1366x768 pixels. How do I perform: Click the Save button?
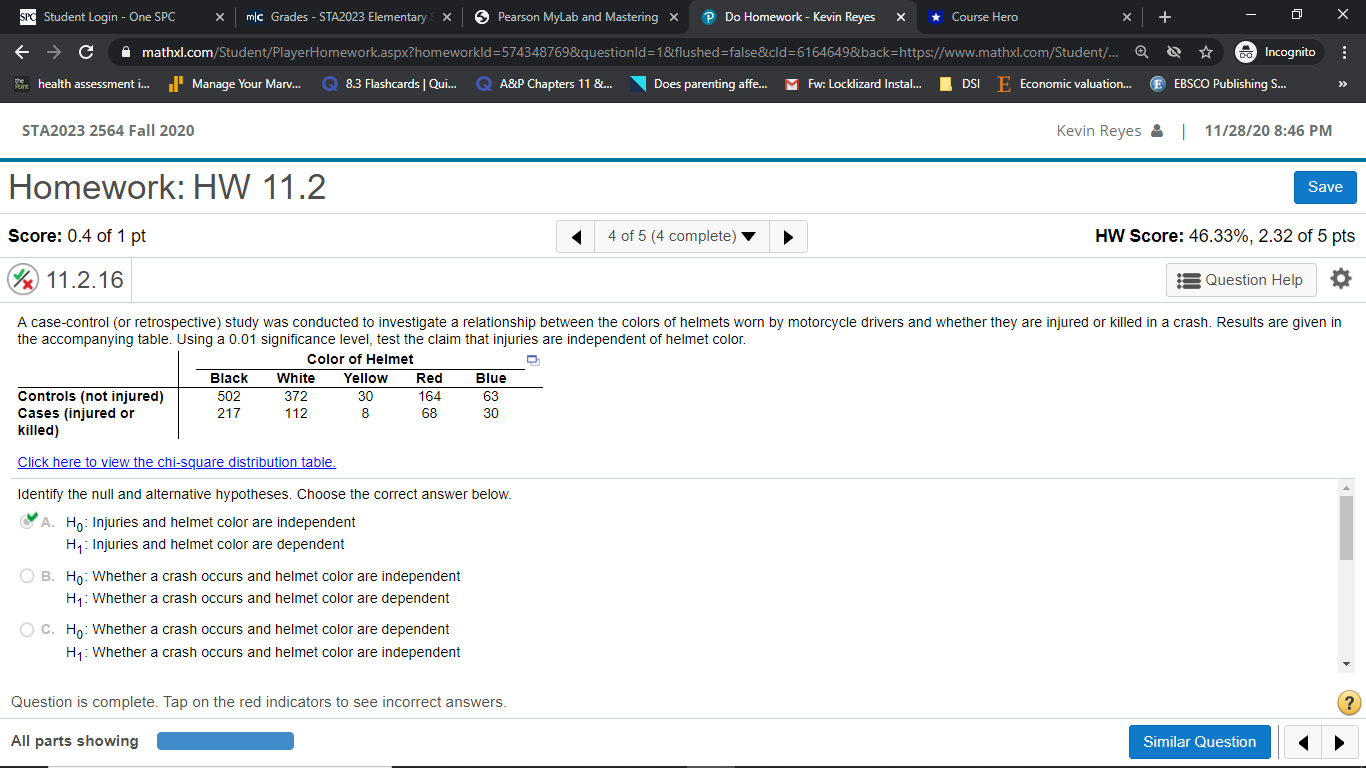tap(1324, 187)
